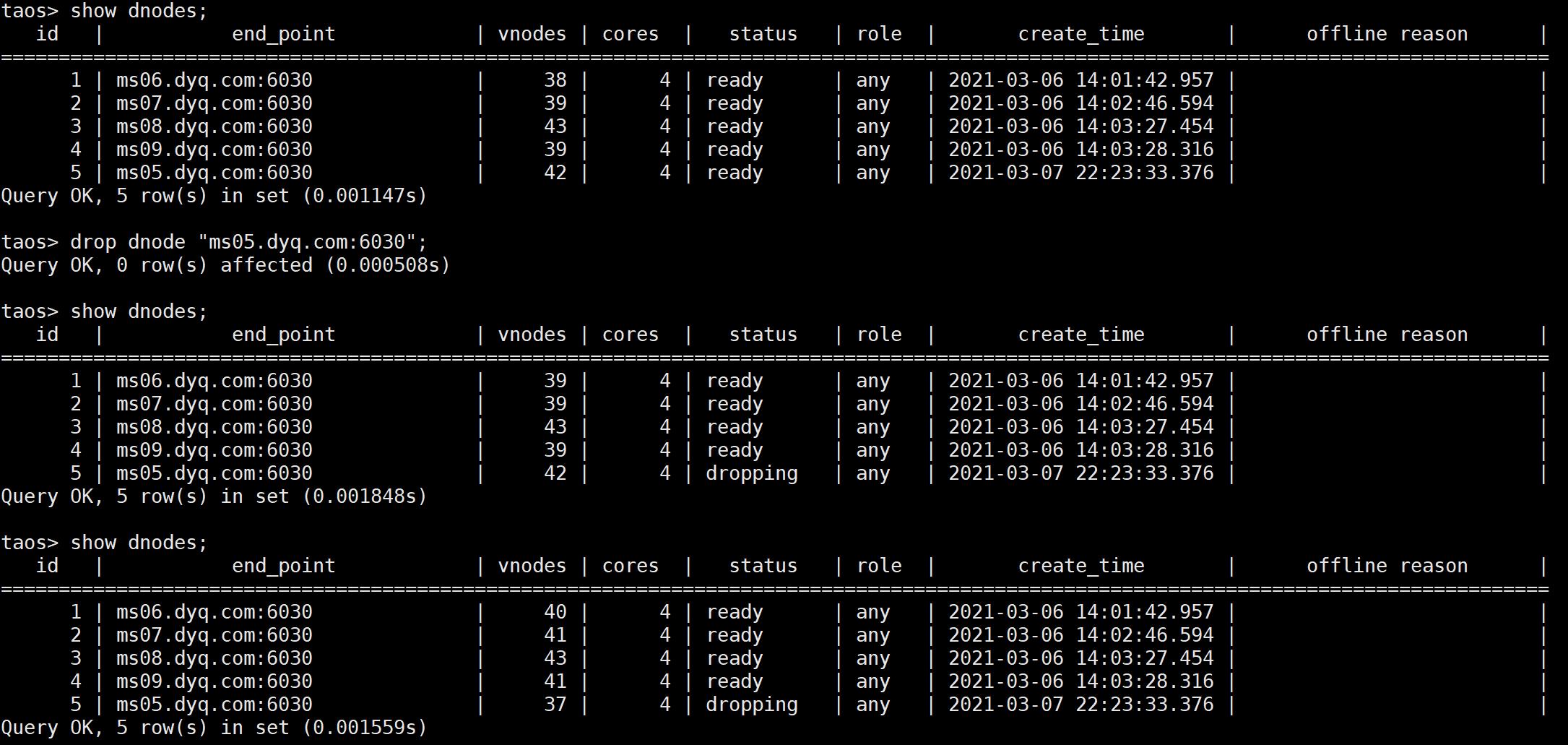The image size is (1568, 745).
Task: Click endpoint ms06.dyq.com:6030 in first row
Action: (x=213, y=80)
